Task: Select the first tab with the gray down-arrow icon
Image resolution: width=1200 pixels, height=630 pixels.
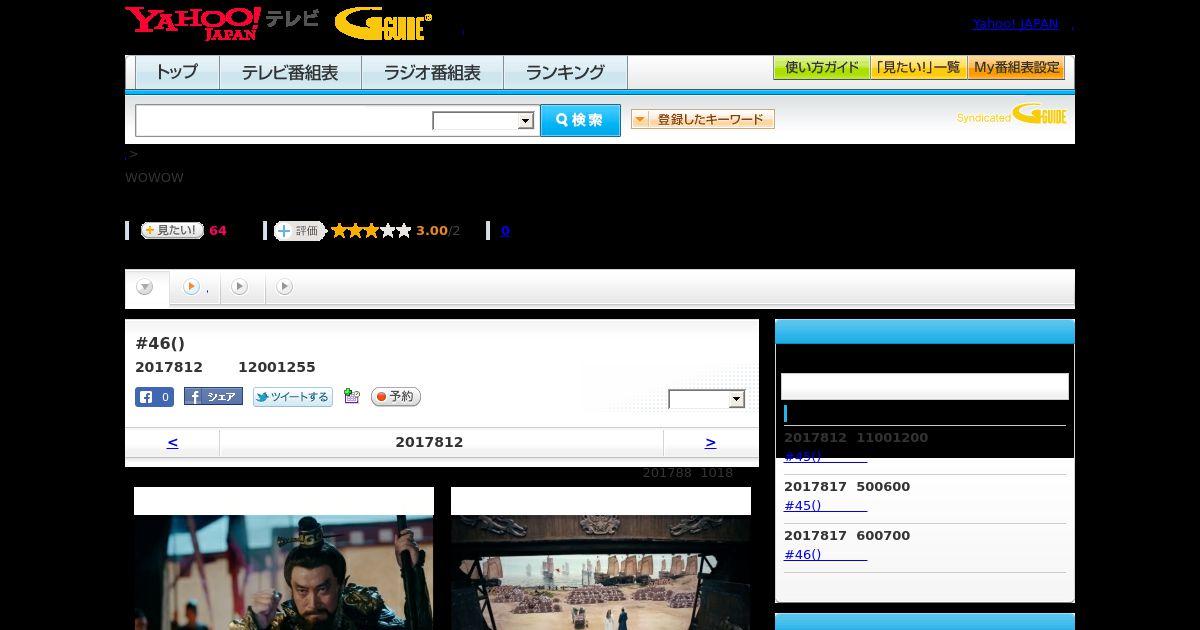Action: pos(146,287)
